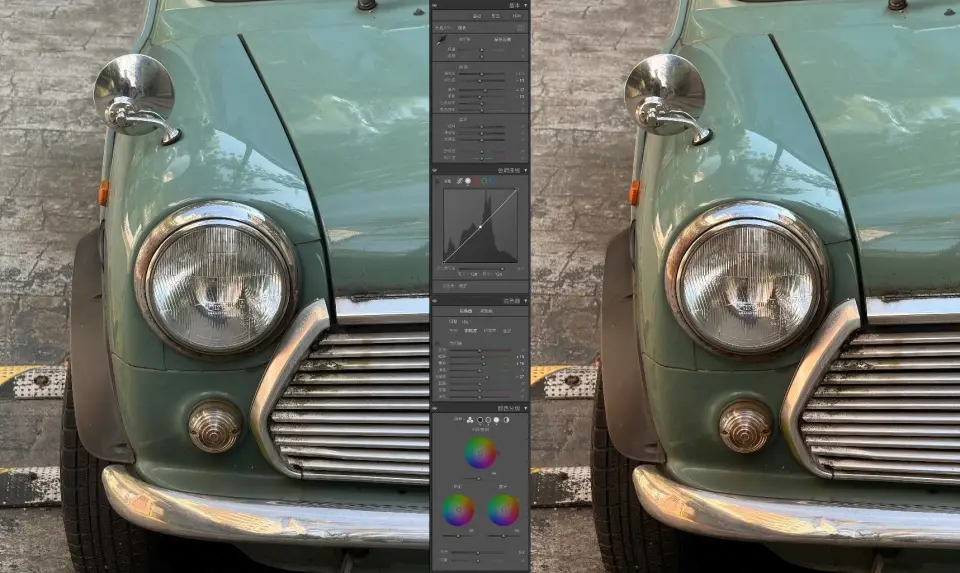Select the green channel tone curve circle
This screenshot has height=573, width=960.
[x=485, y=181]
